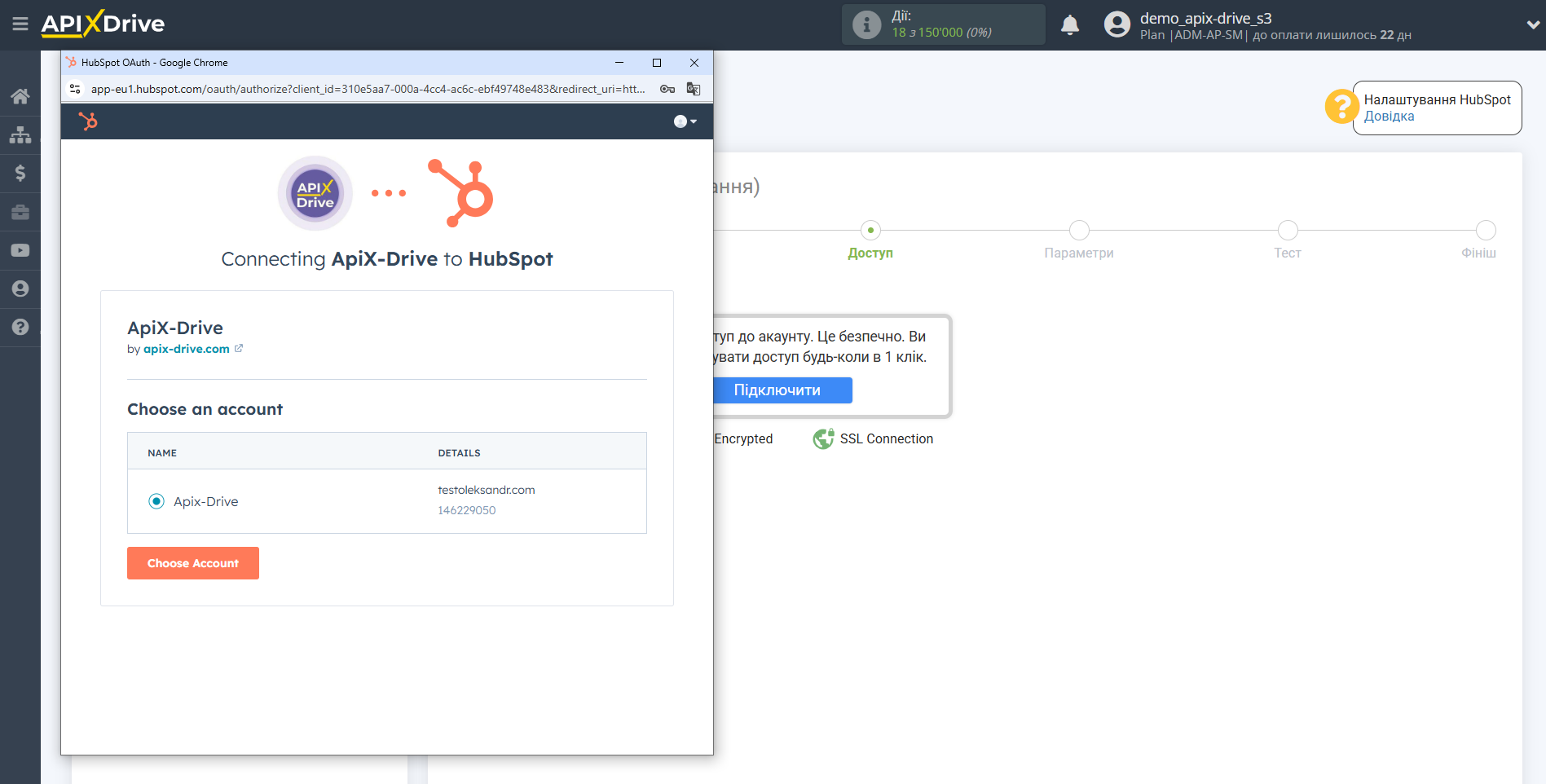This screenshot has height=784, width=1546.
Task: Open the dollar billing icon in the sidebar
Action: tap(20, 173)
